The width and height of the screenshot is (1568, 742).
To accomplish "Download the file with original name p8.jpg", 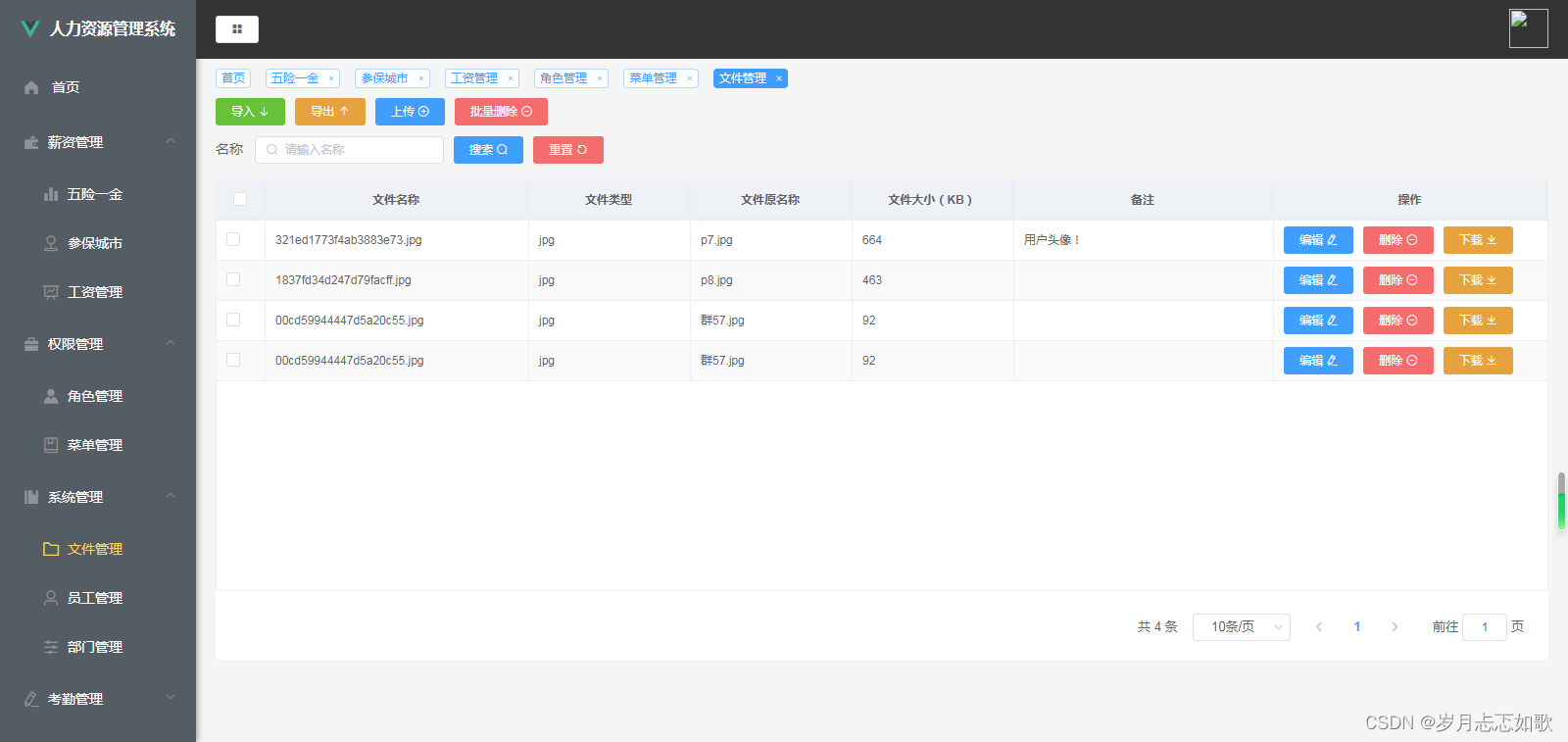I will pyautogui.click(x=1478, y=280).
